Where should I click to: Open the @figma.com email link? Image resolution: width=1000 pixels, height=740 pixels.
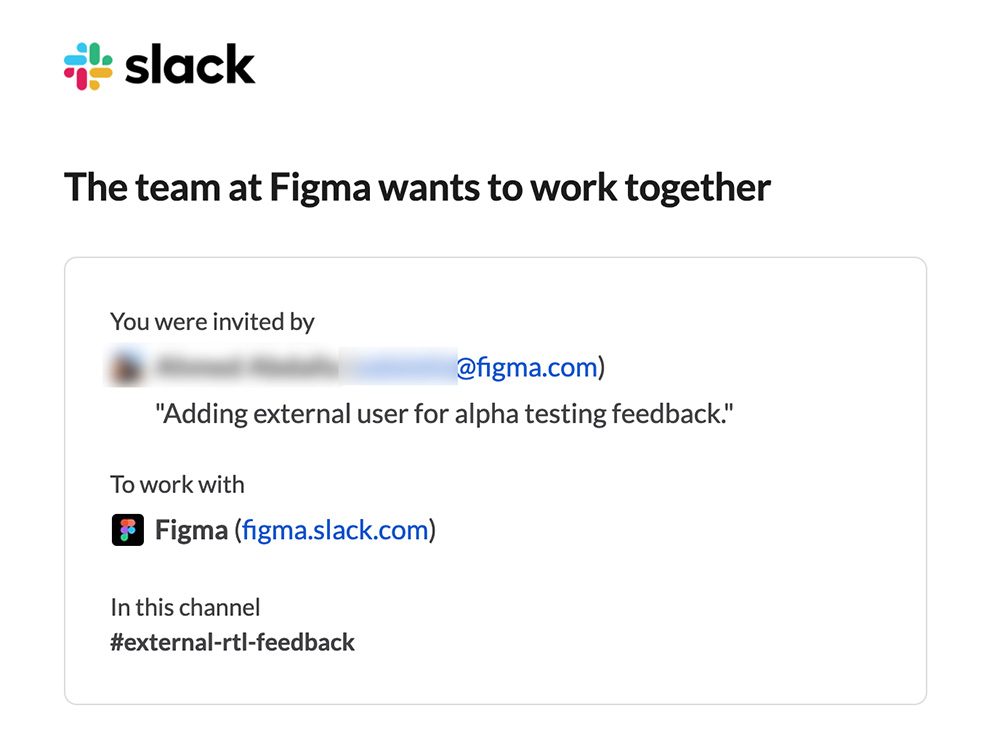(527, 368)
